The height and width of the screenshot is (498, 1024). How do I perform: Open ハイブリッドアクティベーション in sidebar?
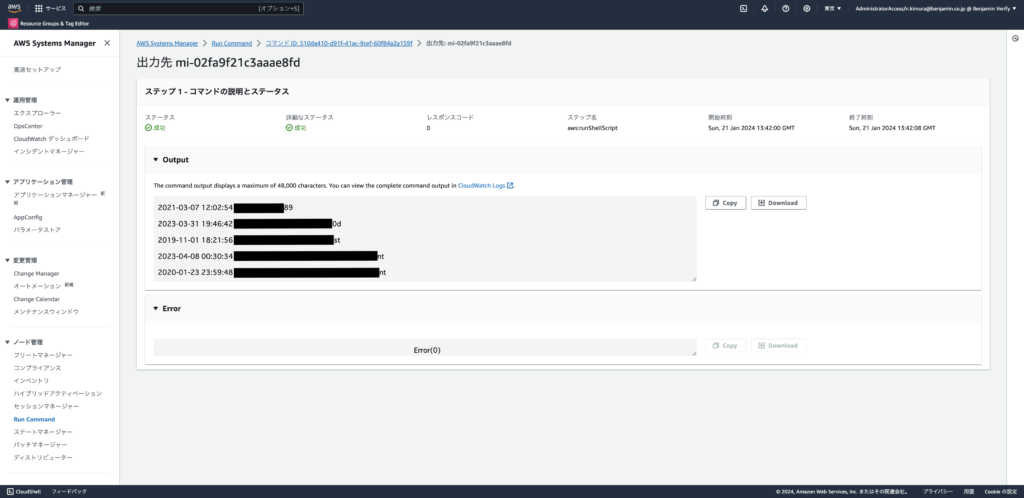click(57, 394)
